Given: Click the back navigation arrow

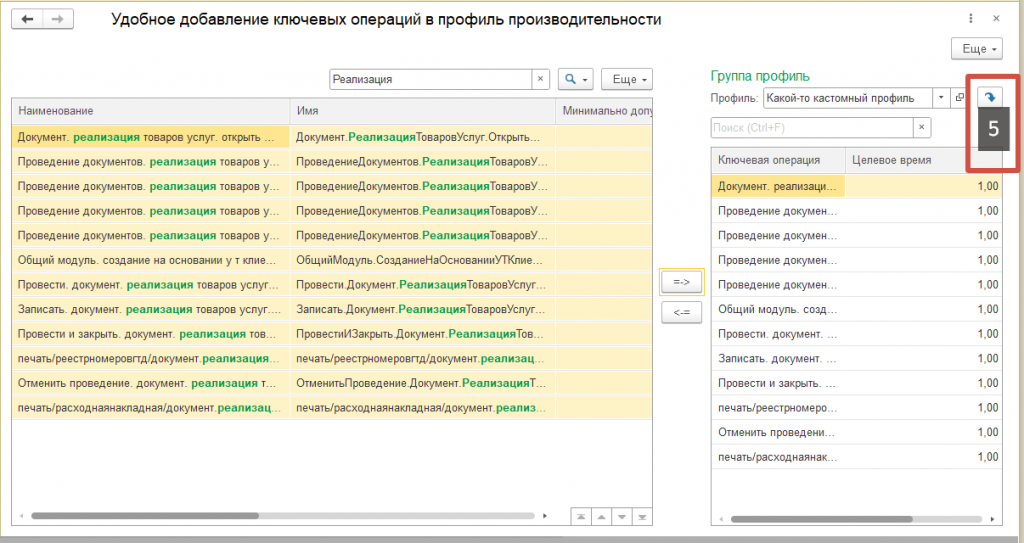Looking at the screenshot, I should coord(27,20).
